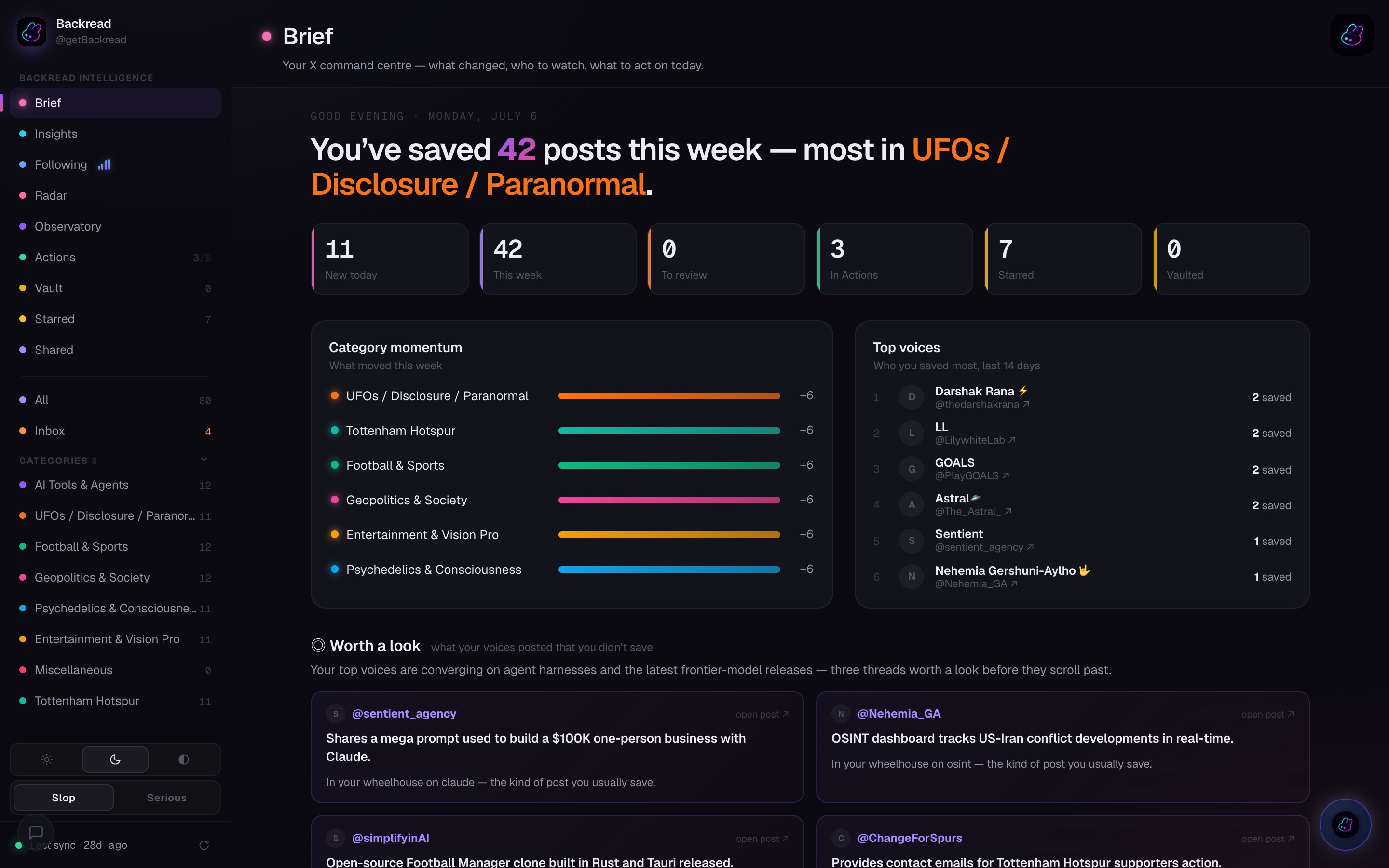
Task: Enable the half-circle auto theme toggle
Action: point(184,759)
